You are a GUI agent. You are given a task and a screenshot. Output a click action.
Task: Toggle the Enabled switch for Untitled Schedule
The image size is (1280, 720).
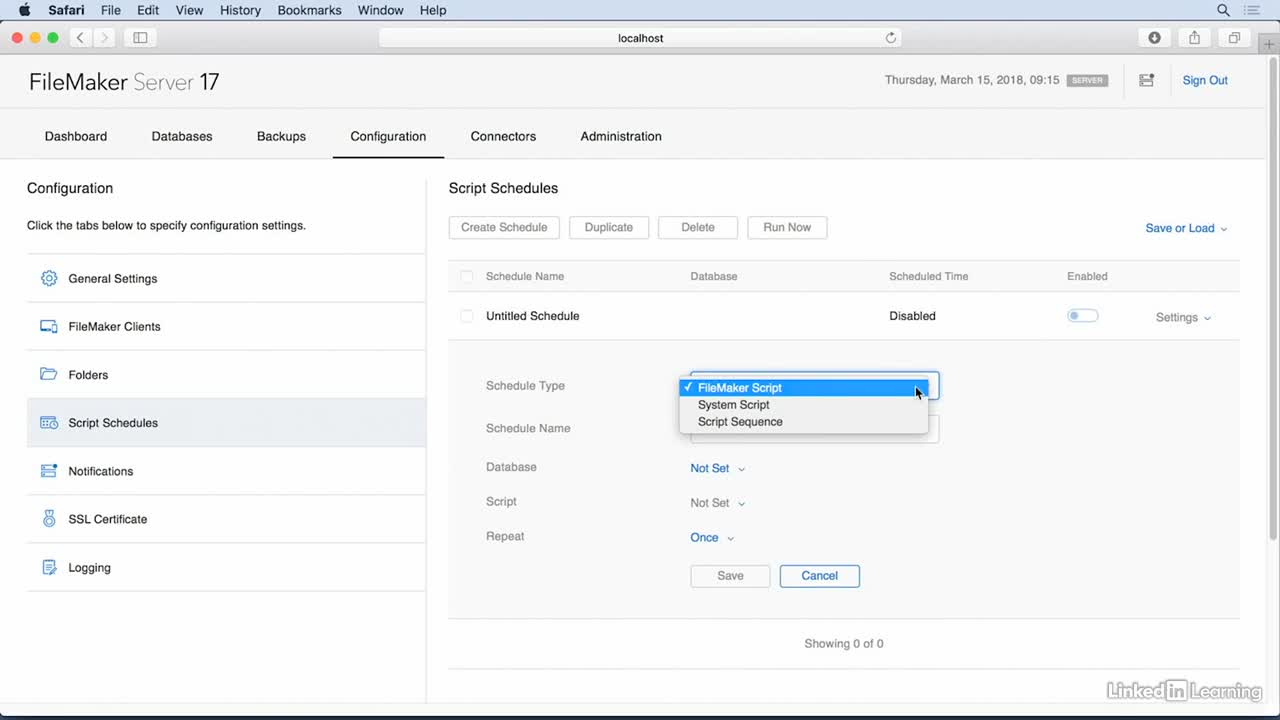(x=1082, y=316)
